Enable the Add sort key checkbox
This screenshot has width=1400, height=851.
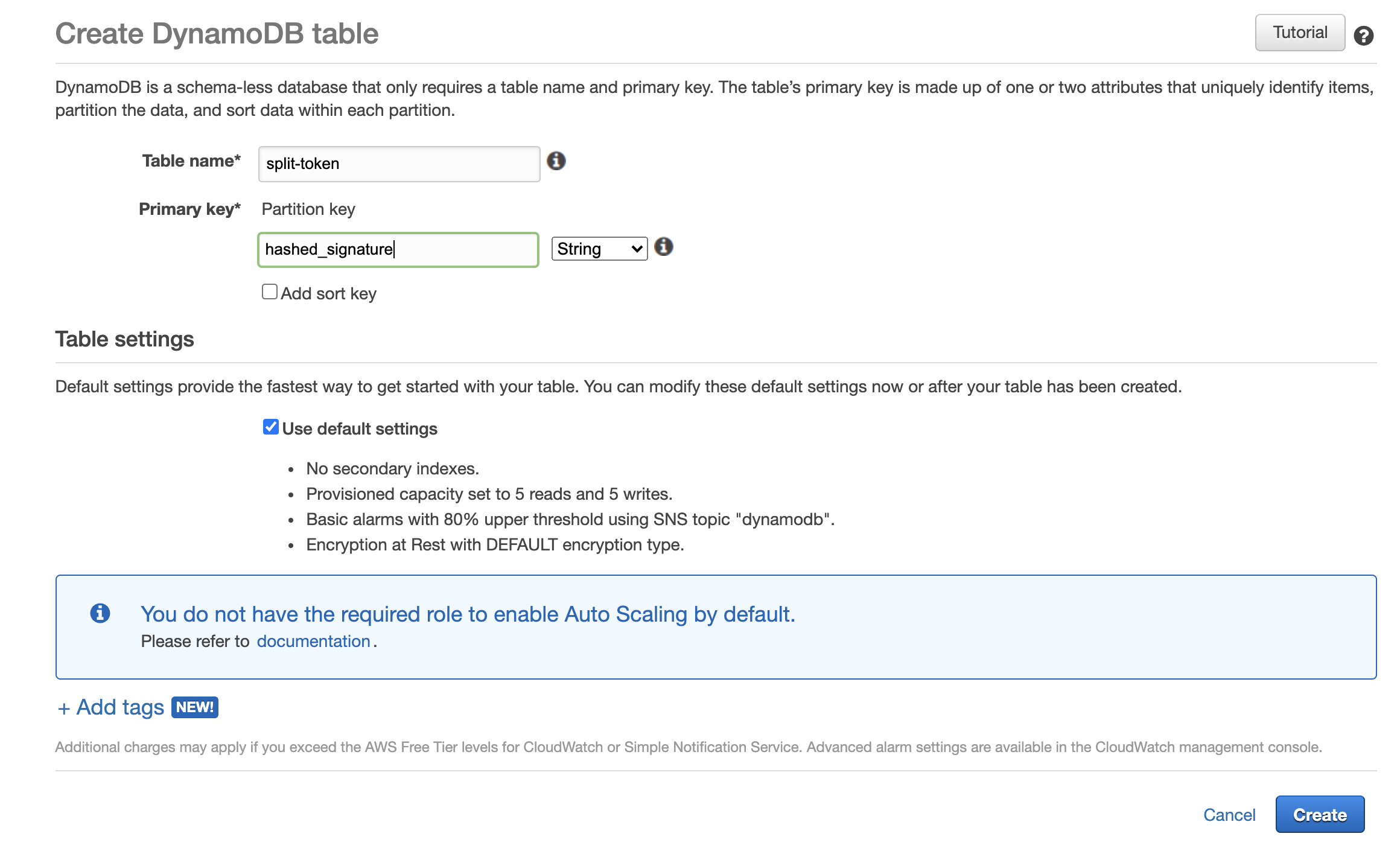tap(269, 292)
